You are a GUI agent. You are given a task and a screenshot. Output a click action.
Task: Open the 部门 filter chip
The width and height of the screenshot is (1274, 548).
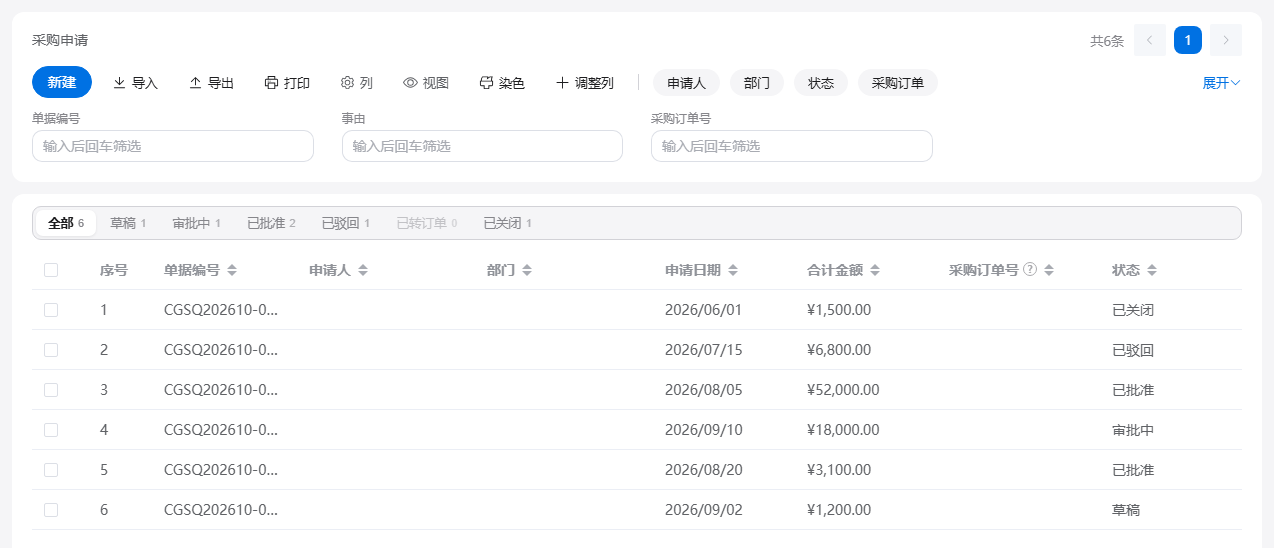click(x=757, y=83)
